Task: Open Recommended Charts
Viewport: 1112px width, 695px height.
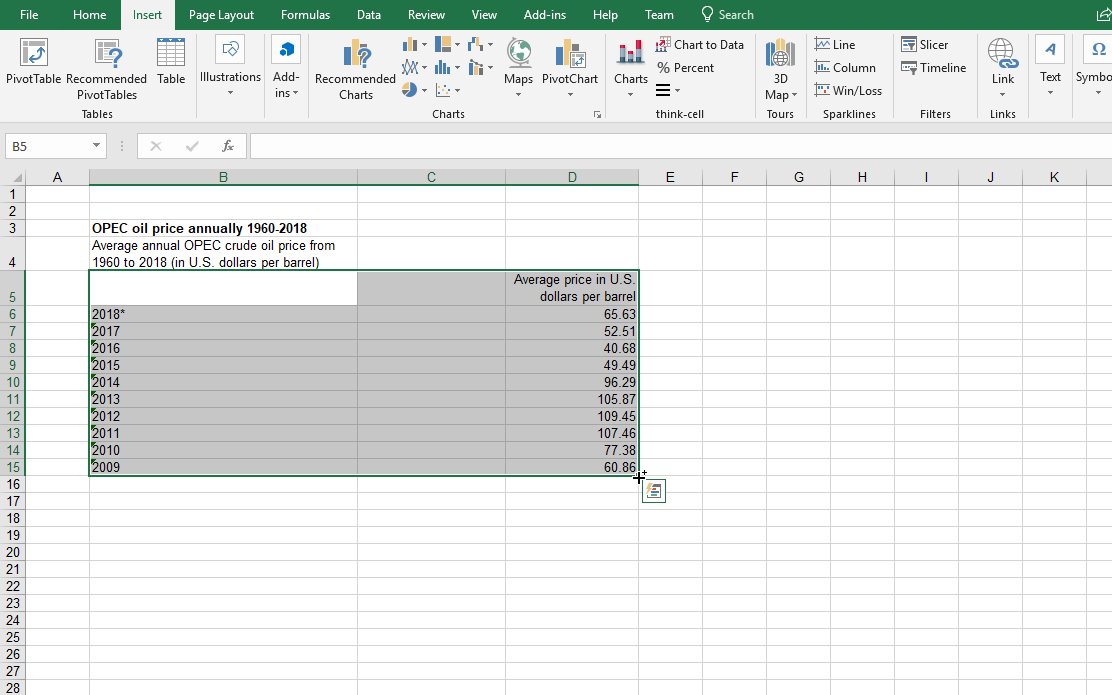Action: click(355, 70)
